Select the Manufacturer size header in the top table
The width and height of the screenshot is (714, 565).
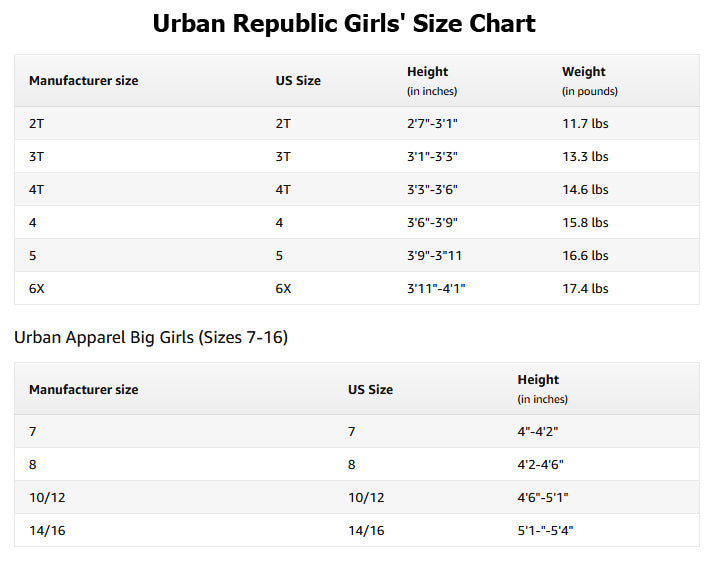tap(83, 81)
